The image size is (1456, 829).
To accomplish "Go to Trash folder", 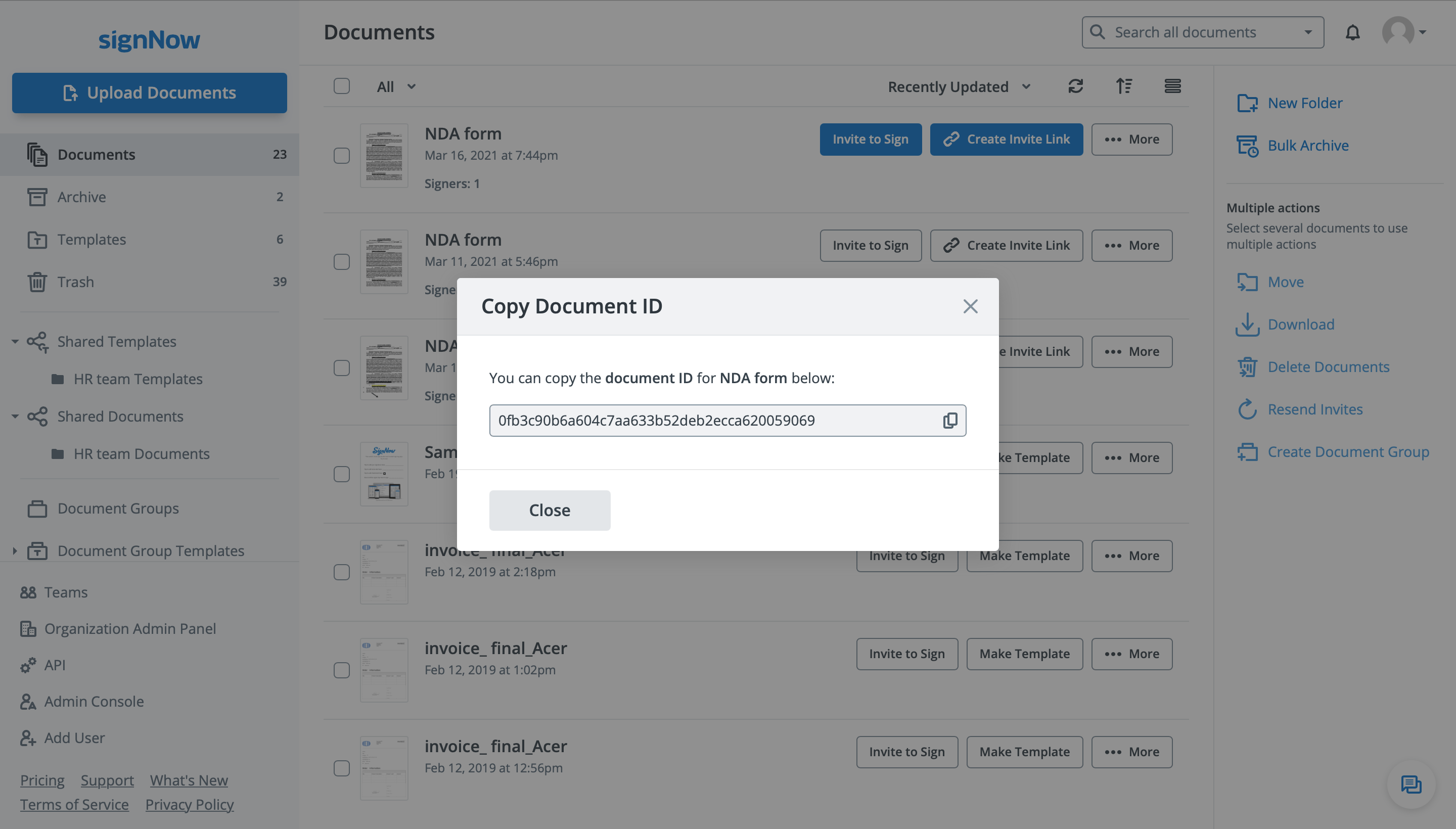I will pyautogui.click(x=75, y=282).
